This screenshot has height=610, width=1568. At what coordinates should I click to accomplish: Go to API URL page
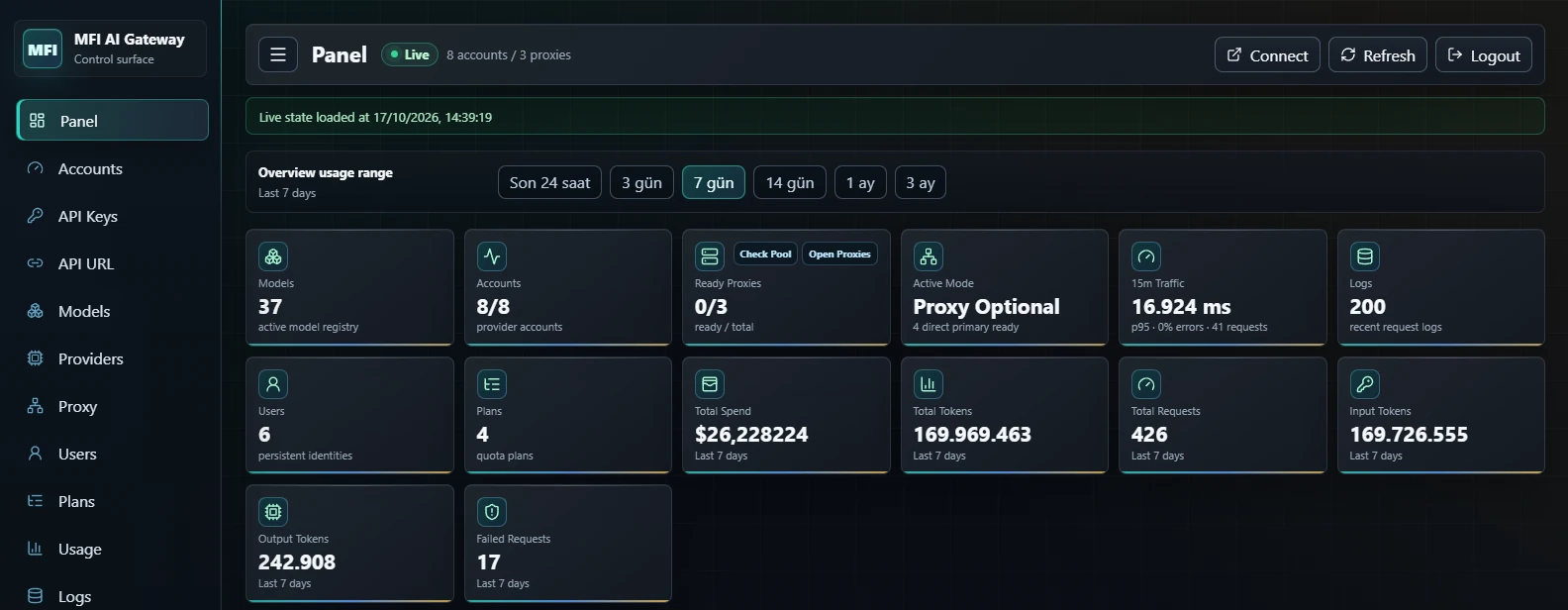click(113, 263)
